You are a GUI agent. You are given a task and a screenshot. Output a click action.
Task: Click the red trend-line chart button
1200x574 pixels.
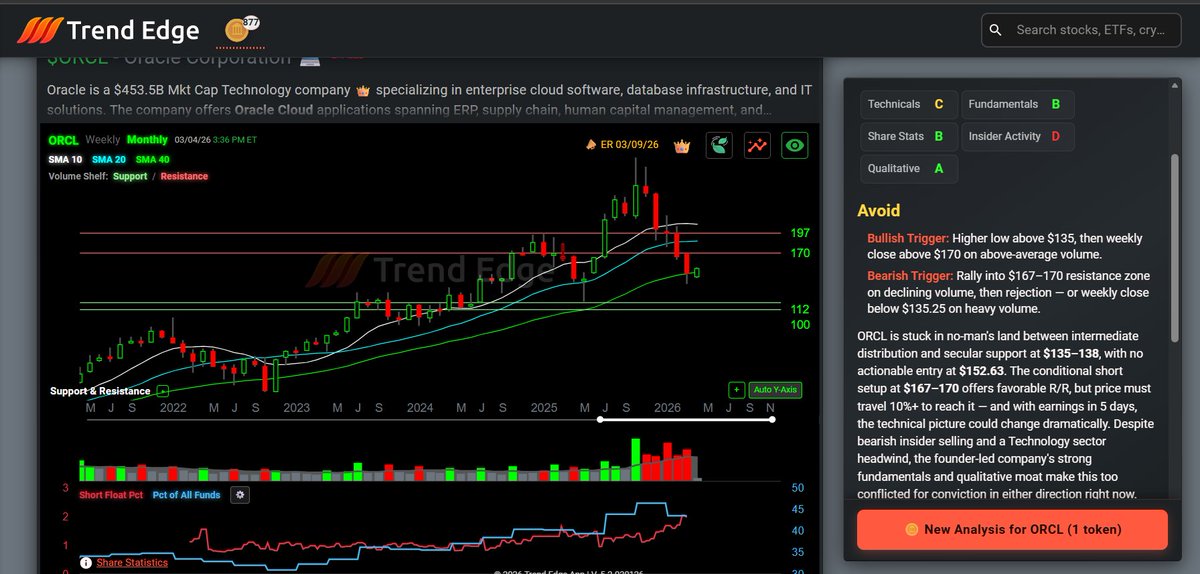757,145
